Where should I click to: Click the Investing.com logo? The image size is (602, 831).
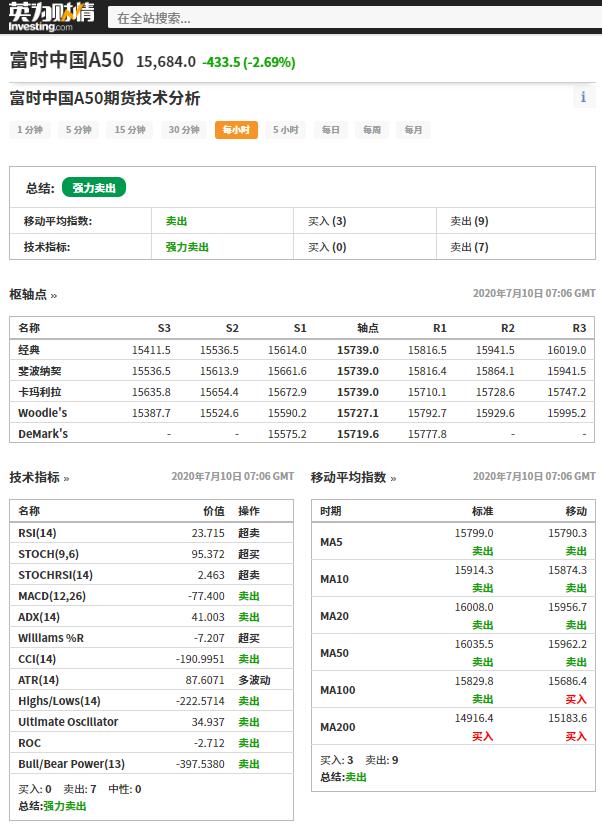[x=51, y=17]
